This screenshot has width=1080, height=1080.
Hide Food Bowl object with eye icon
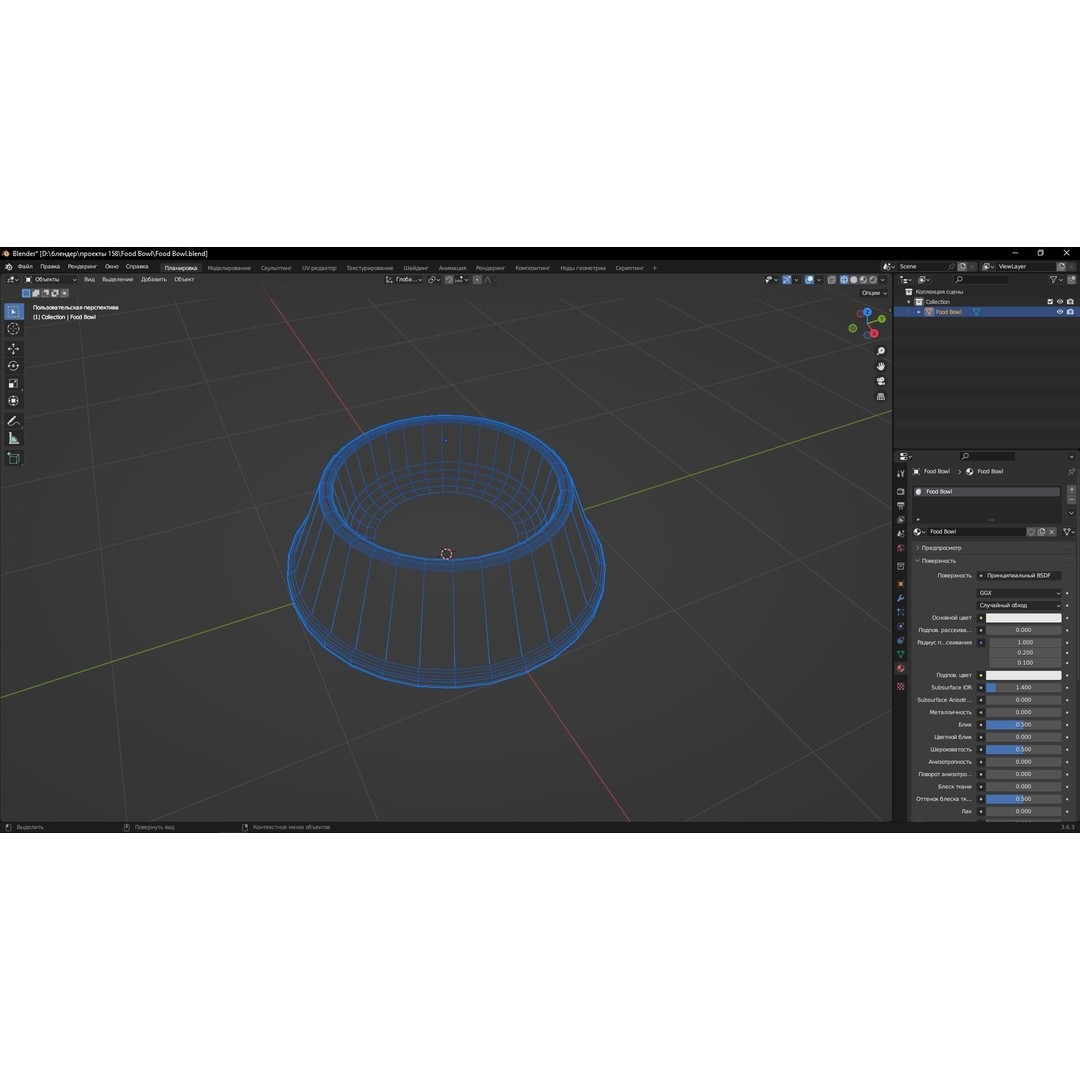tap(1060, 312)
